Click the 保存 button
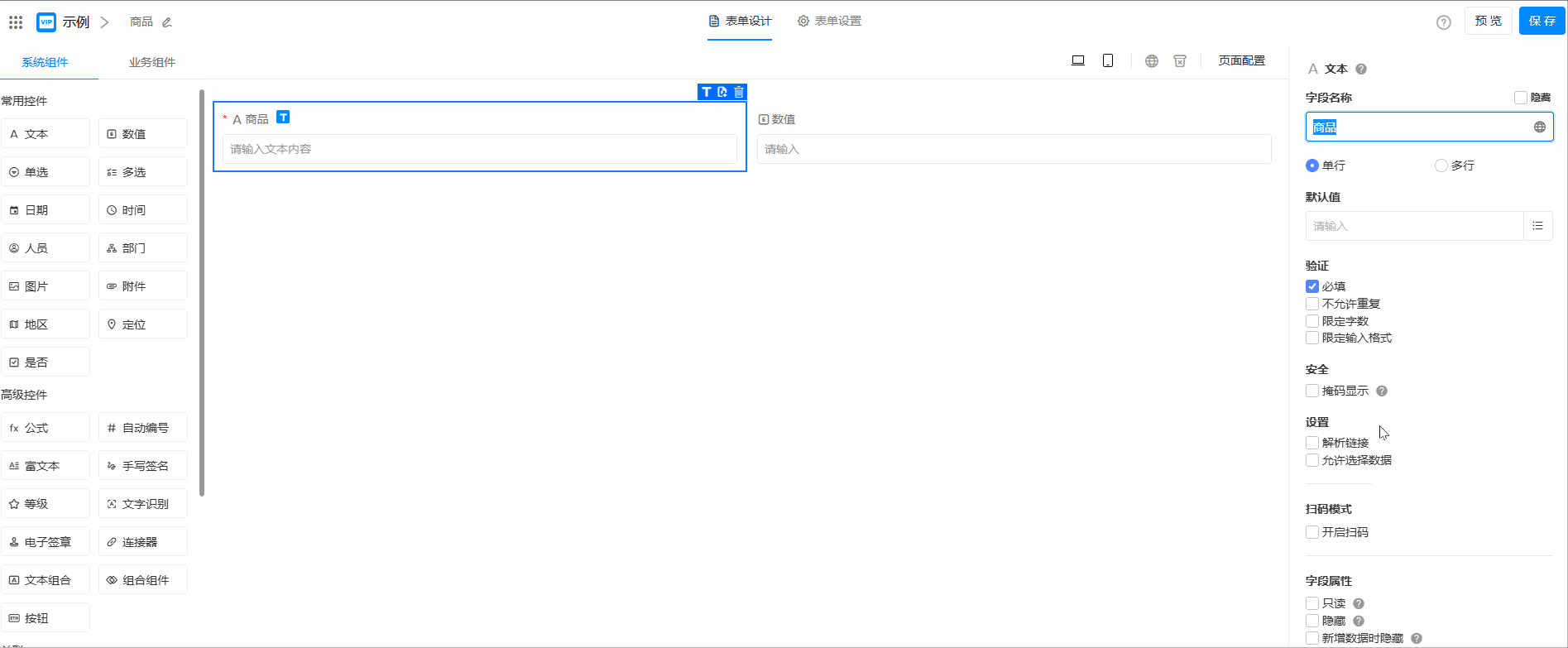Screen dimensions: 1568x648 (x=1542, y=21)
